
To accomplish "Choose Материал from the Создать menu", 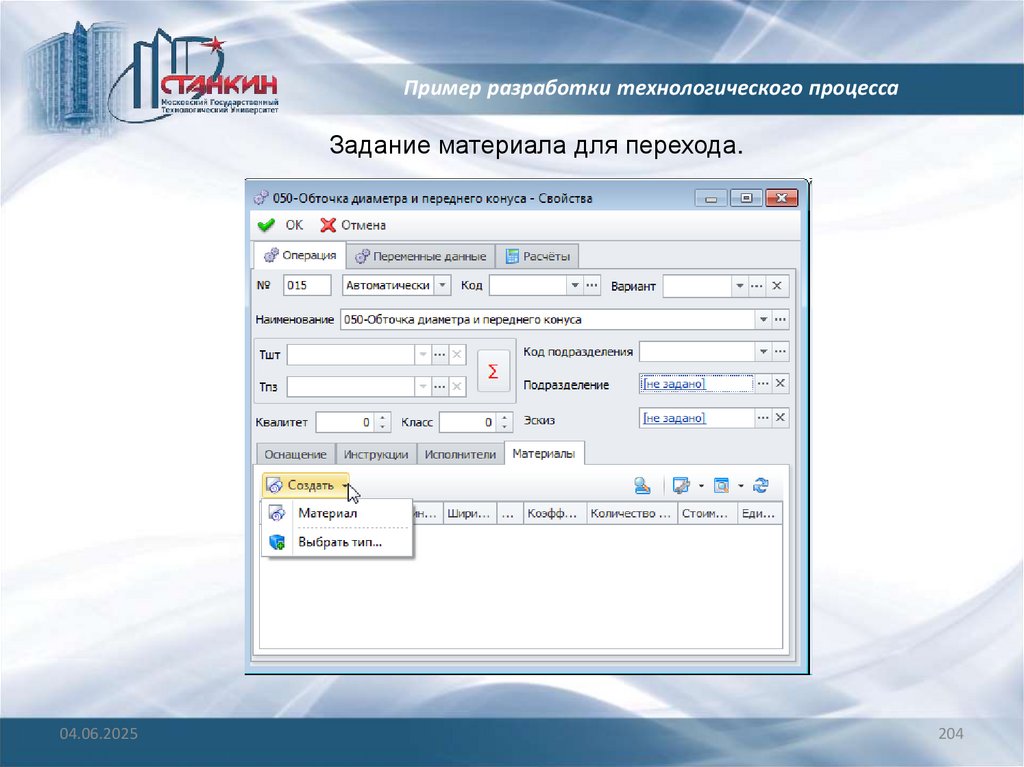I will [x=337, y=514].
